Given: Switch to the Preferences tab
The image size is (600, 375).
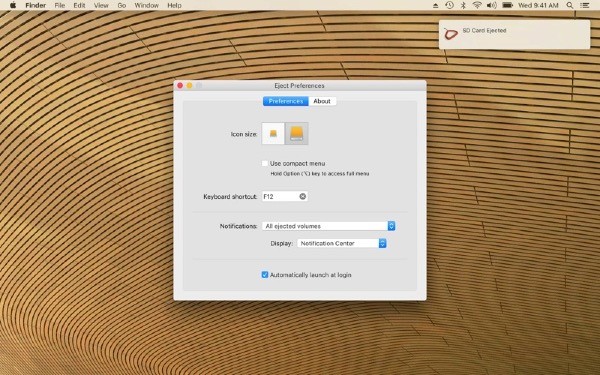Looking at the screenshot, I should [285, 101].
